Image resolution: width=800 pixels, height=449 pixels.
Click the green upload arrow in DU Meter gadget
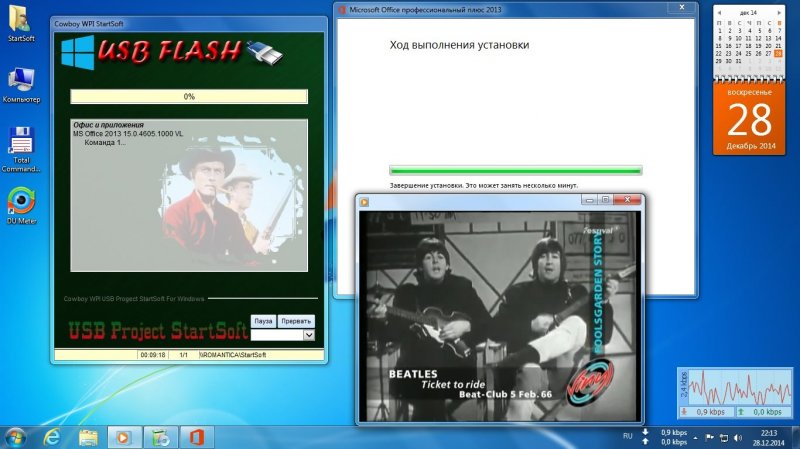[x=741, y=411]
